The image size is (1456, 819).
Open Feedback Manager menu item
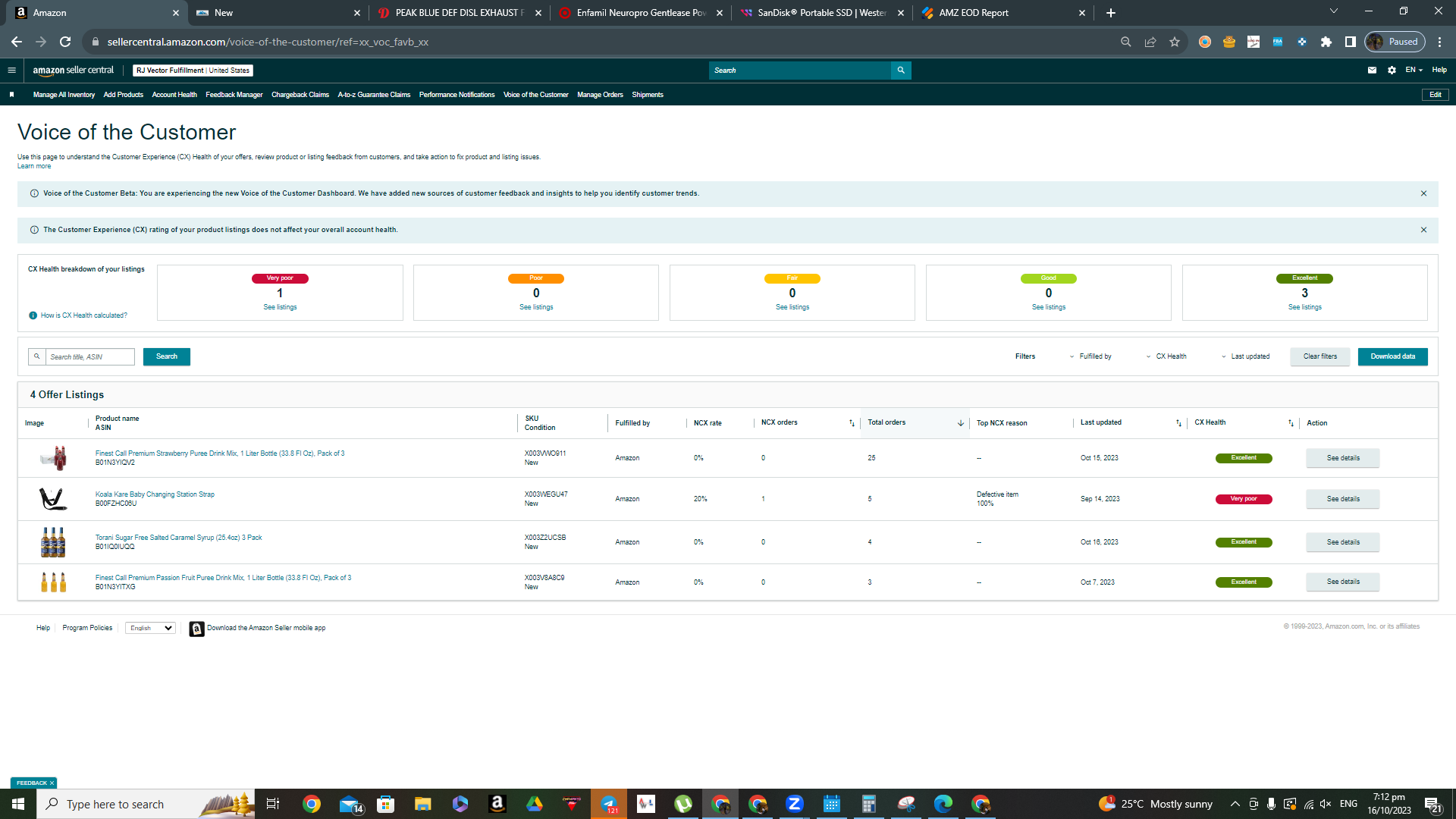click(234, 95)
